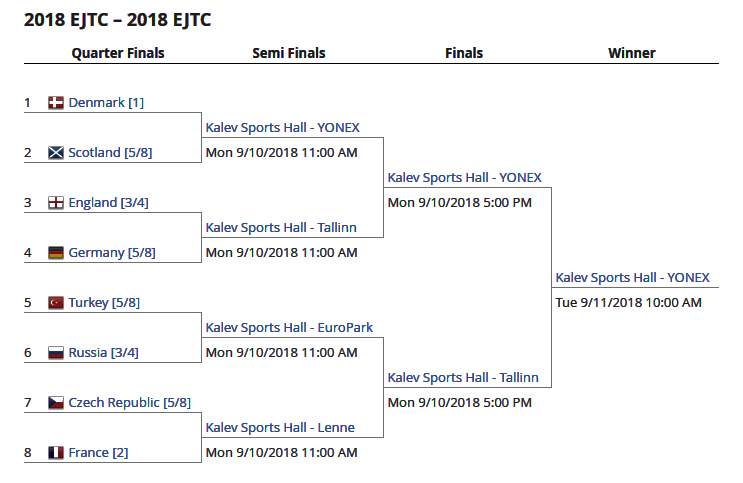Click the Quarter Finals column header
743x483 pixels.
coord(118,54)
